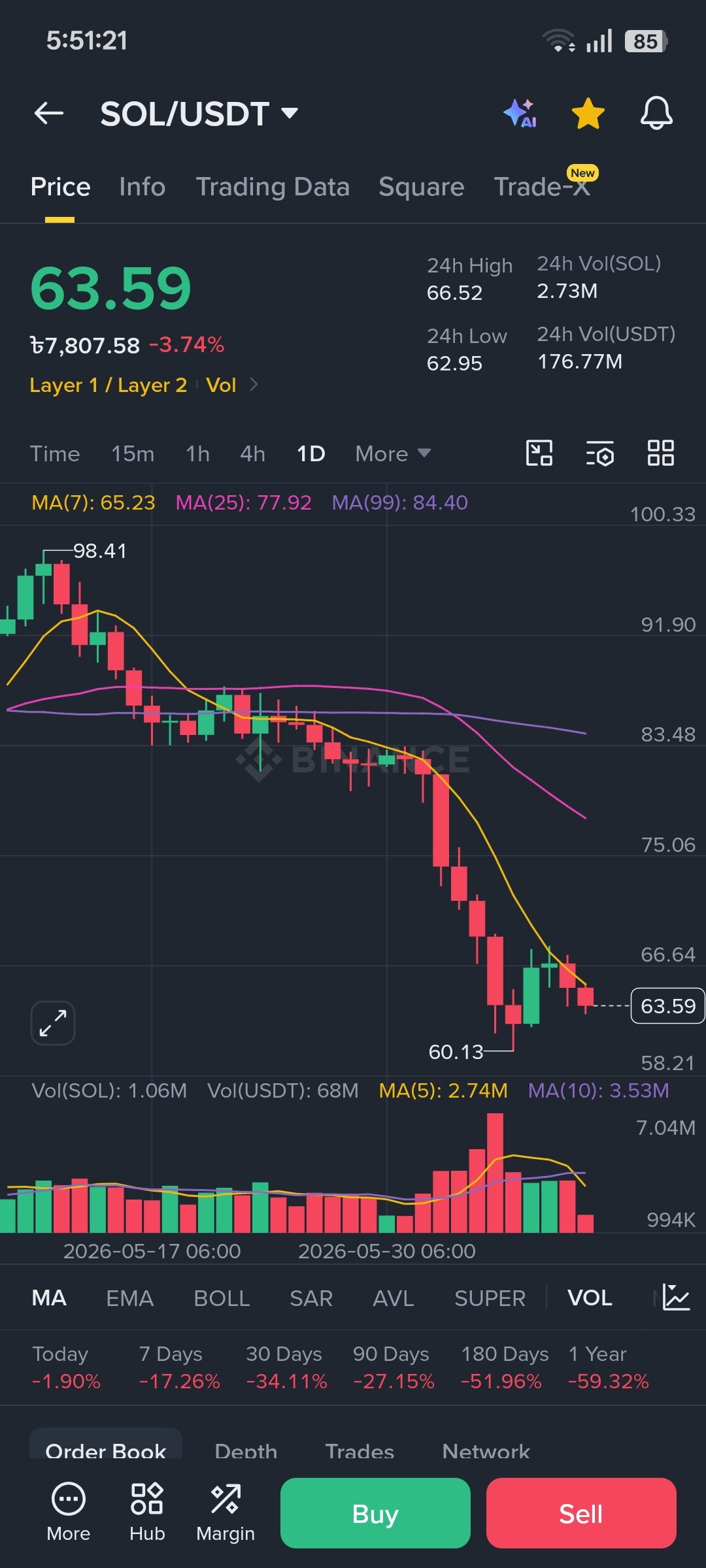Tap the 98.41 high price marker

pos(99,551)
